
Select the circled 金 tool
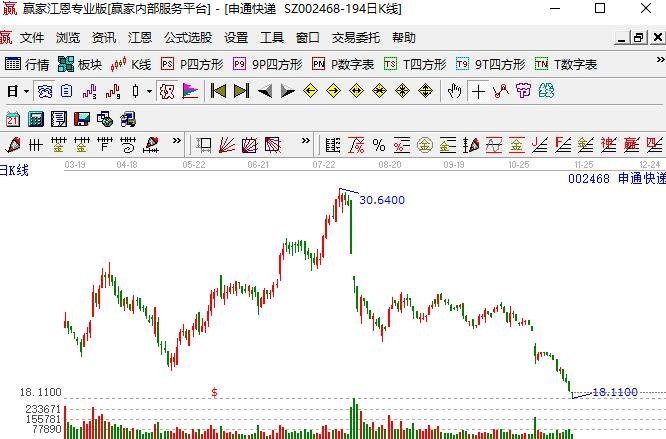(x=425, y=145)
